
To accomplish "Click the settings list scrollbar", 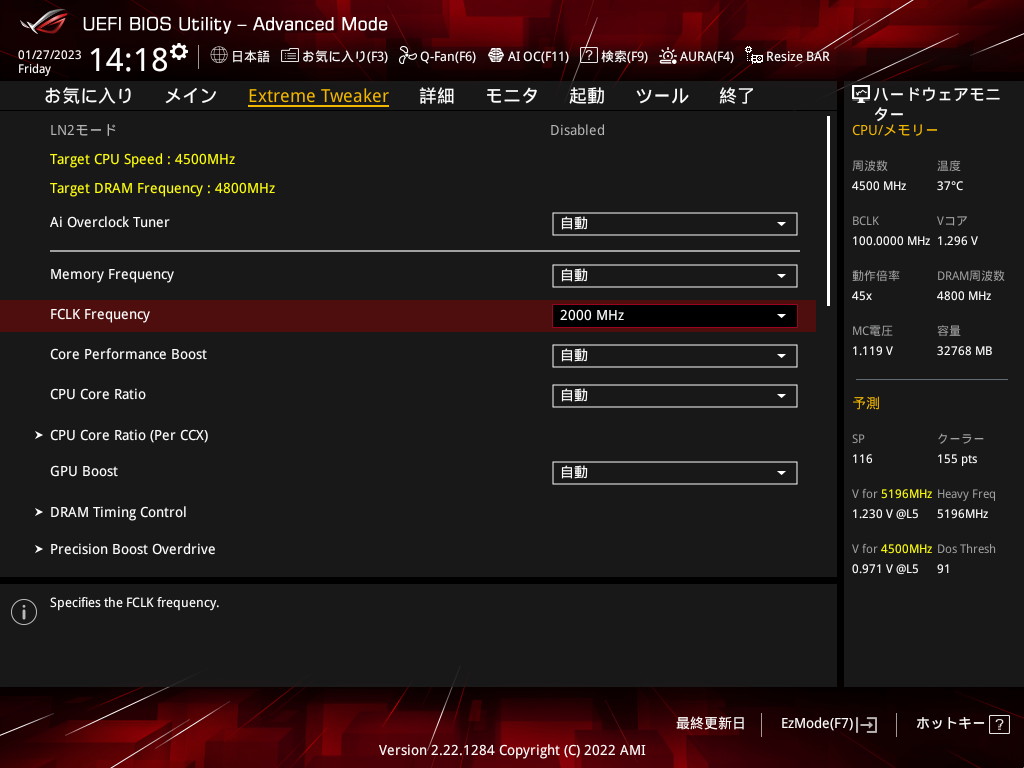I will tap(829, 211).
